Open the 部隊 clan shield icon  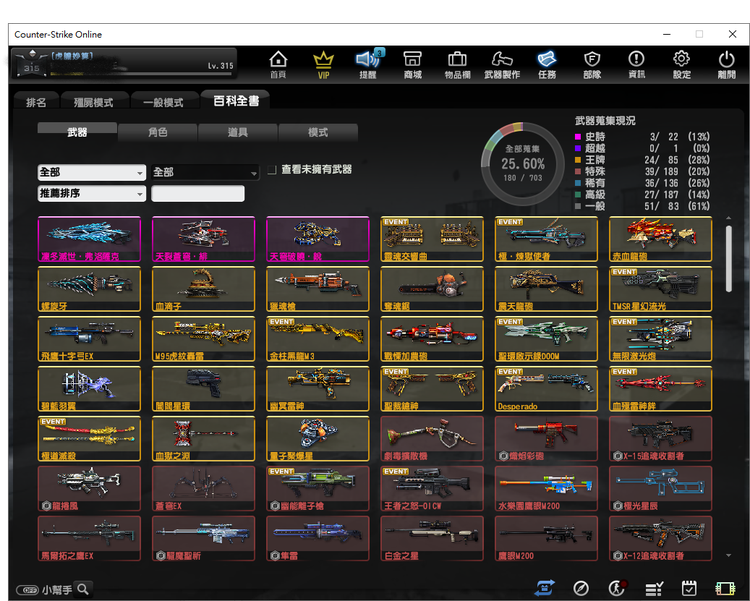(x=592, y=65)
